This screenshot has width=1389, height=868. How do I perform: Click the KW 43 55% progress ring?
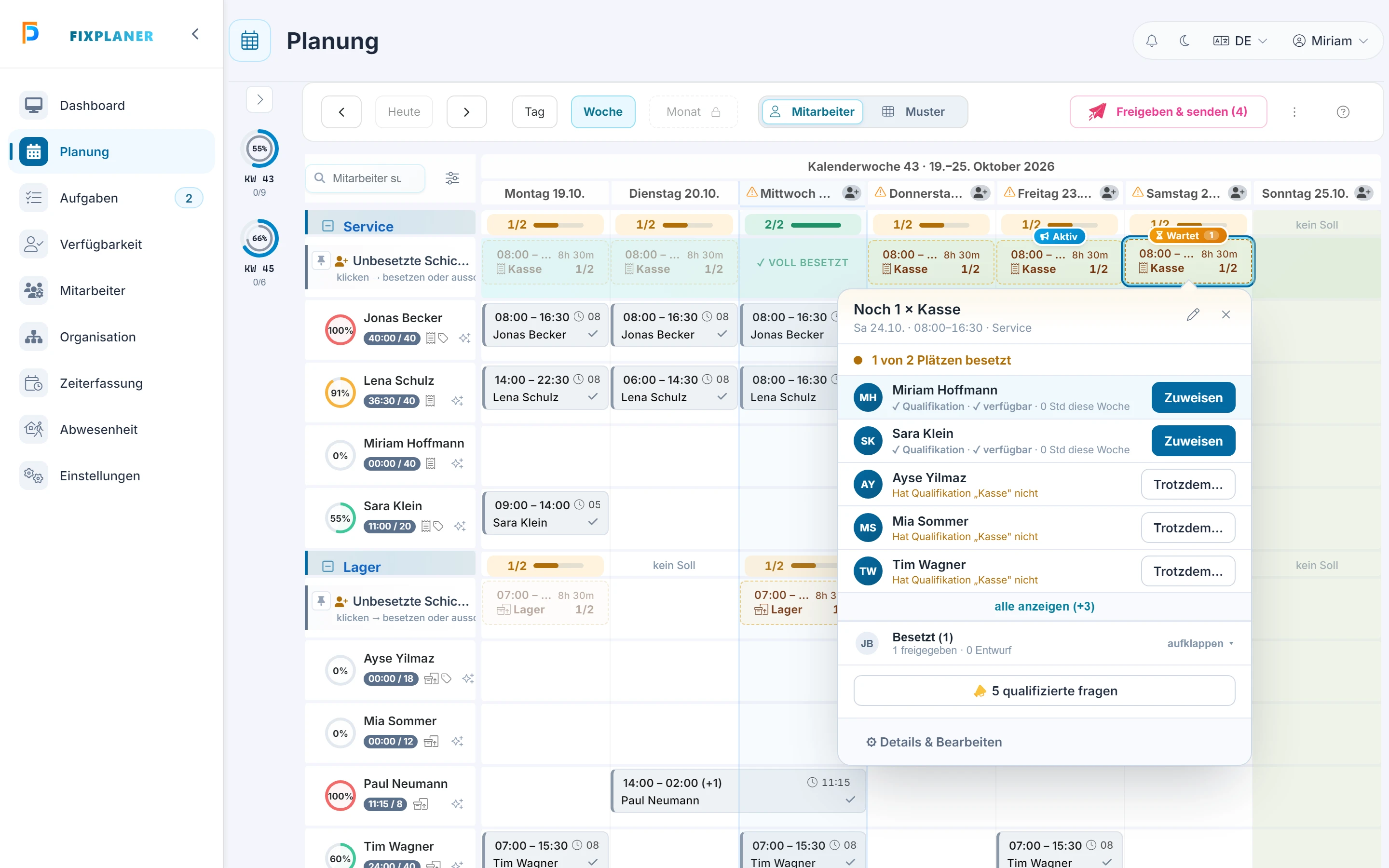pos(259,149)
